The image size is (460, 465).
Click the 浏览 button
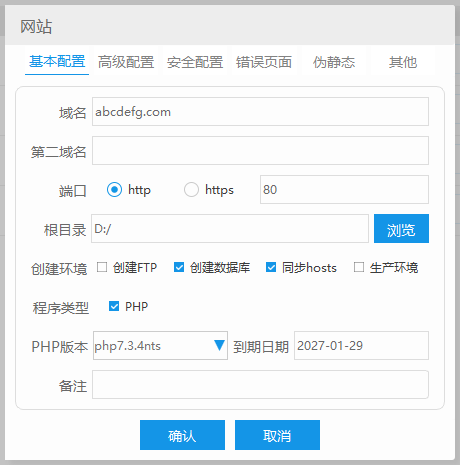click(x=401, y=229)
